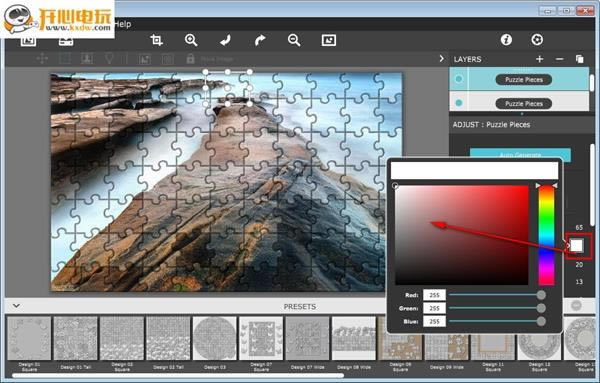Click the zoom in magnifier icon
600x383 pixels.
coord(191,40)
